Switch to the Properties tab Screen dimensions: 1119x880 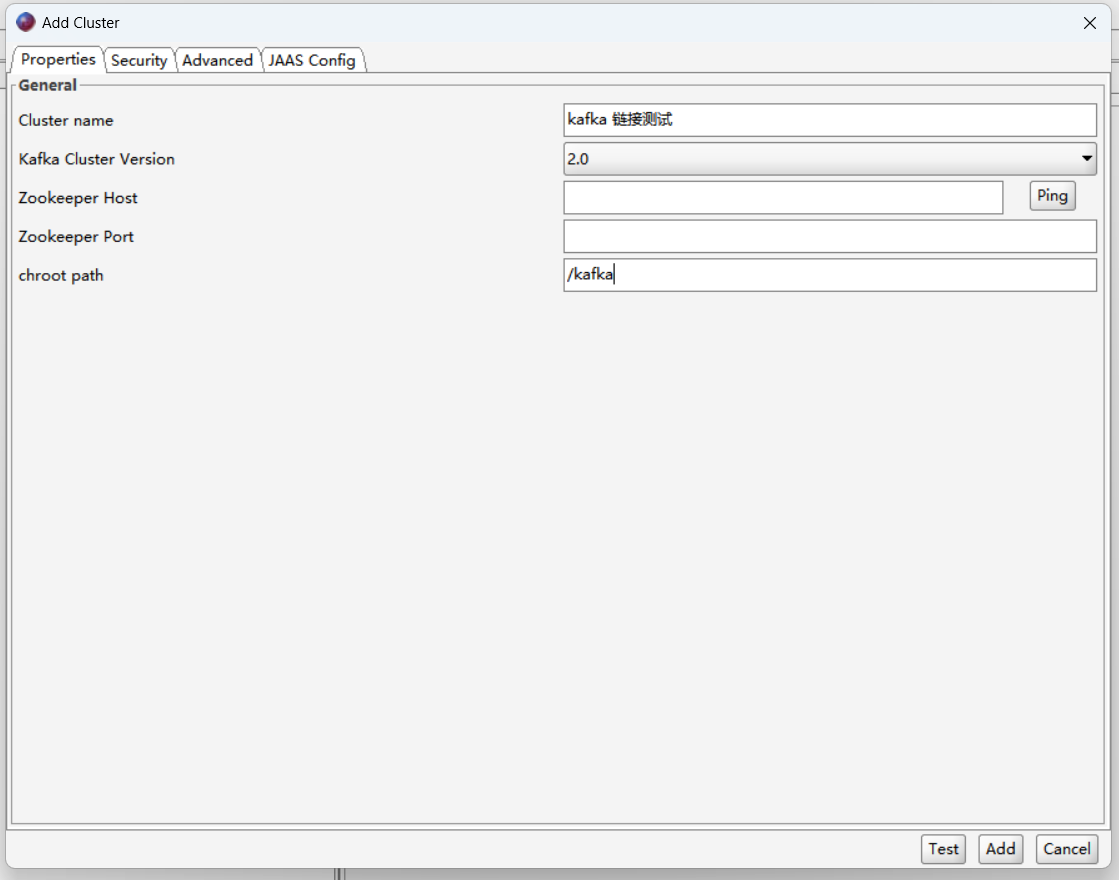pos(58,60)
